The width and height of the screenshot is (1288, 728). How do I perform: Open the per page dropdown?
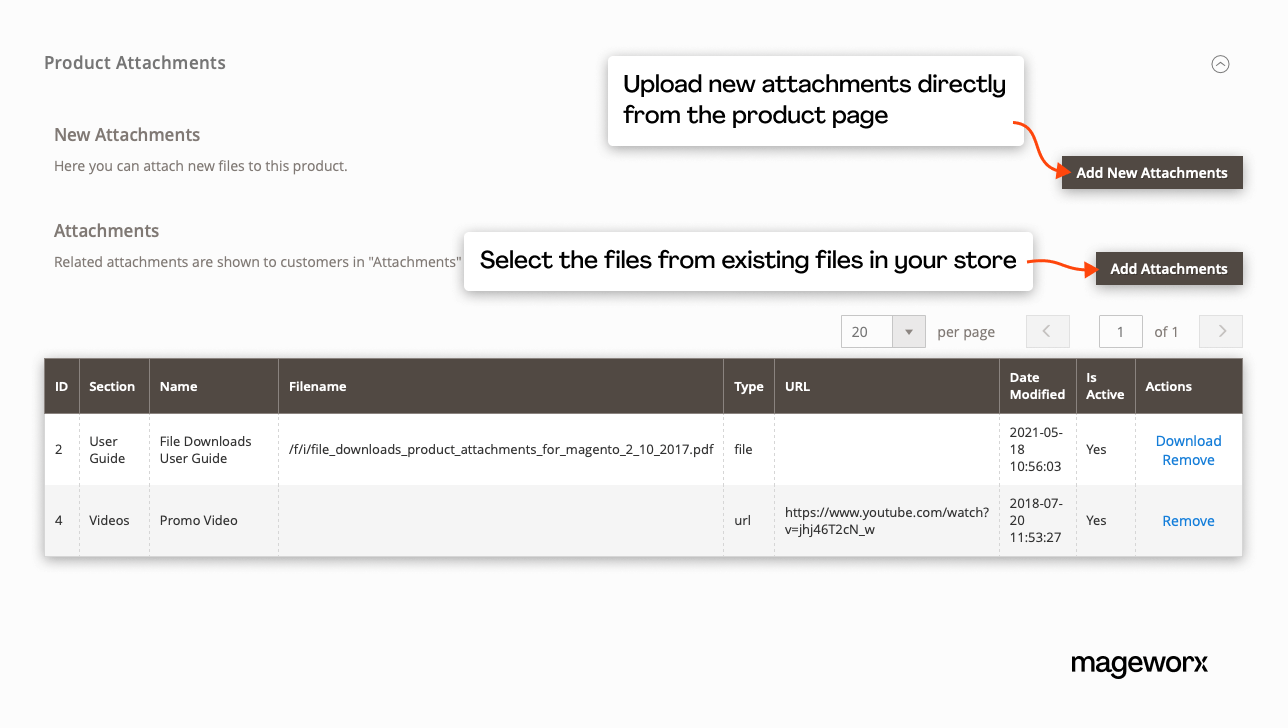(x=908, y=331)
